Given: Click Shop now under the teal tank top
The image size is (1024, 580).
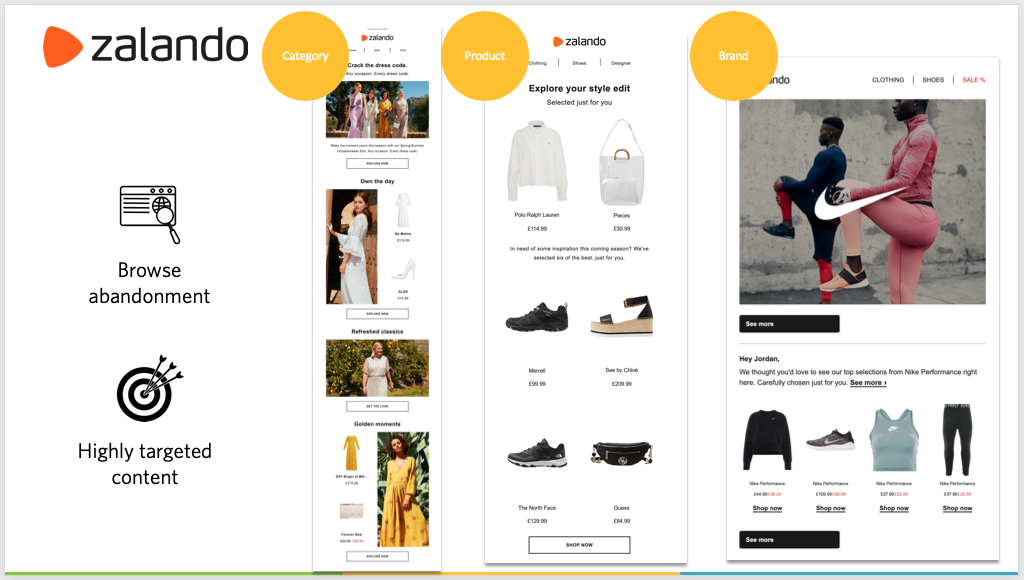Looking at the screenshot, I should pyautogui.click(x=894, y=508).
